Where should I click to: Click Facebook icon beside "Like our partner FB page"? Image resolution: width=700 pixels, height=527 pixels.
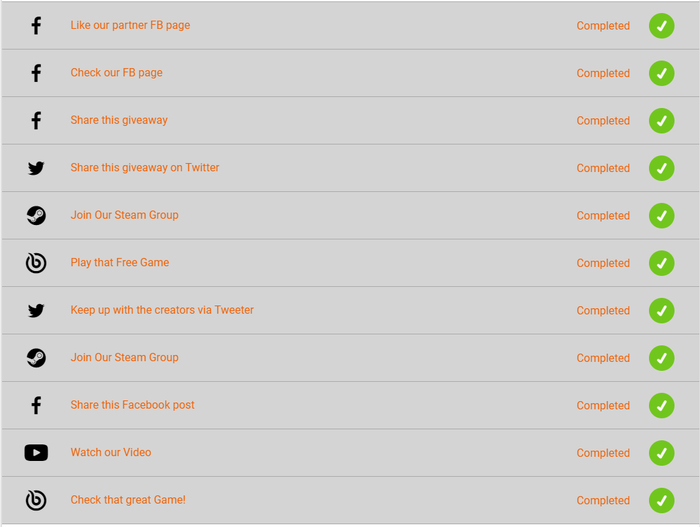(36, 26)
